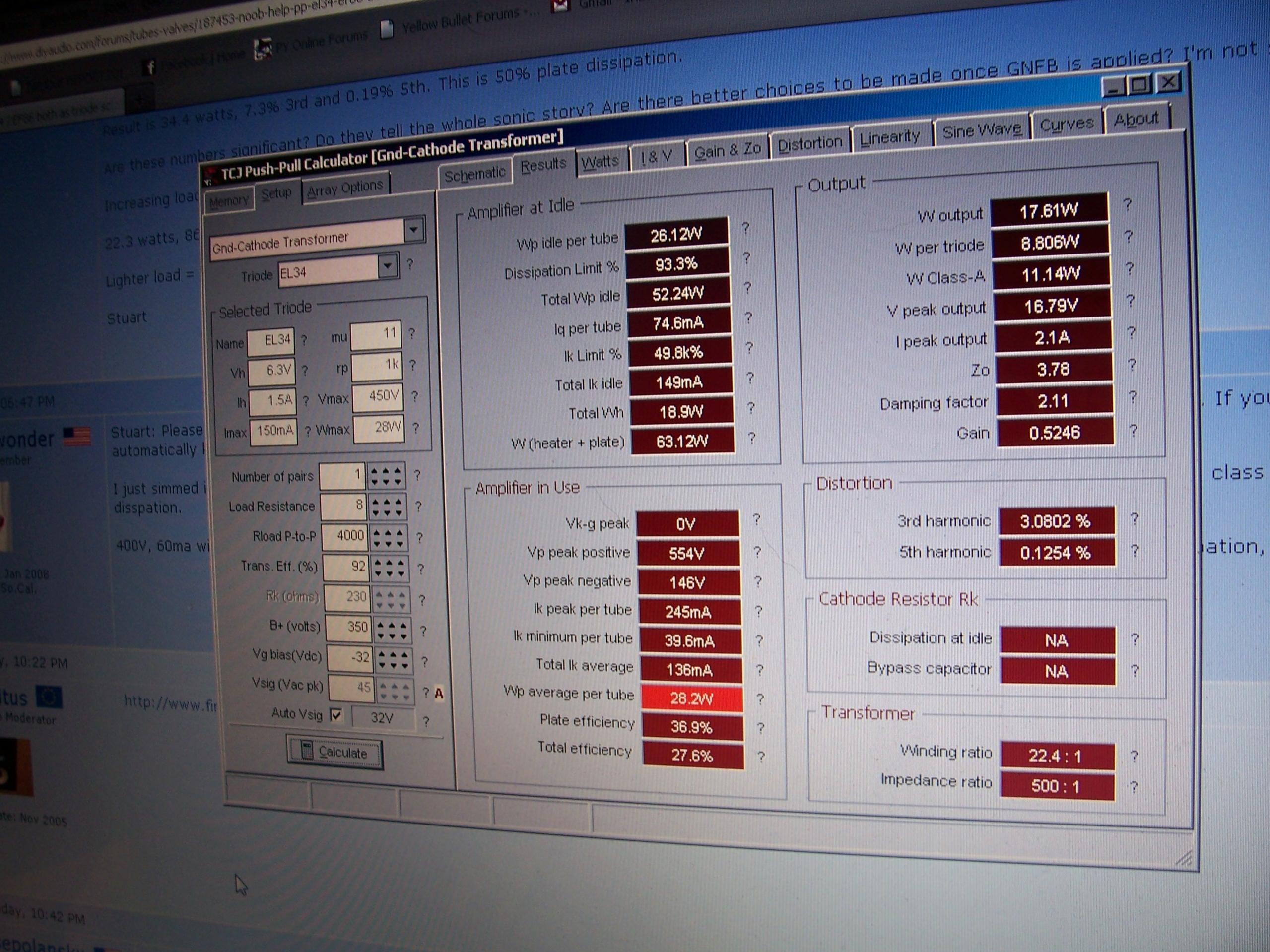Click help icon beside Load Resistance
The image size is (1270, 952).
(x=418, y=506)
